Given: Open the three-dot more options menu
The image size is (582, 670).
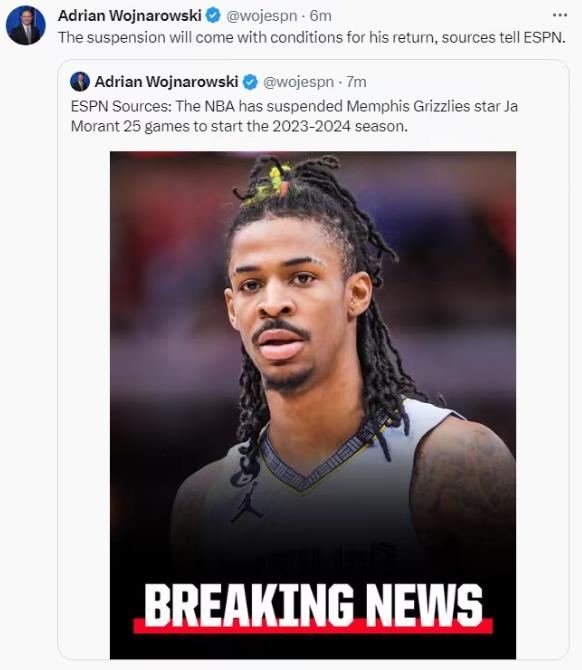Looking at the screenshot, I should click(560, 15).
